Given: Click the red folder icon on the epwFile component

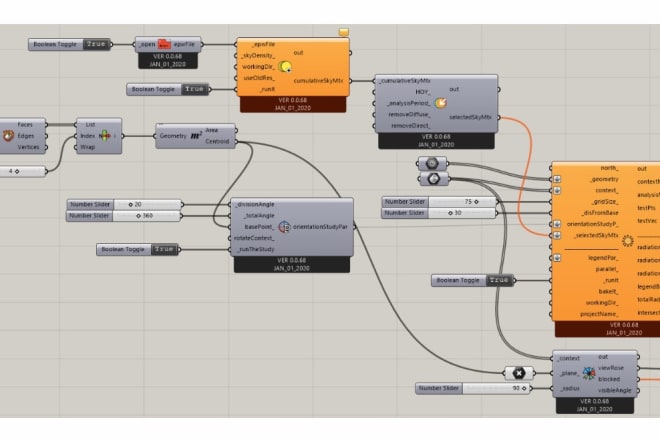Looking at the screenshot, I should pos(164,44).
